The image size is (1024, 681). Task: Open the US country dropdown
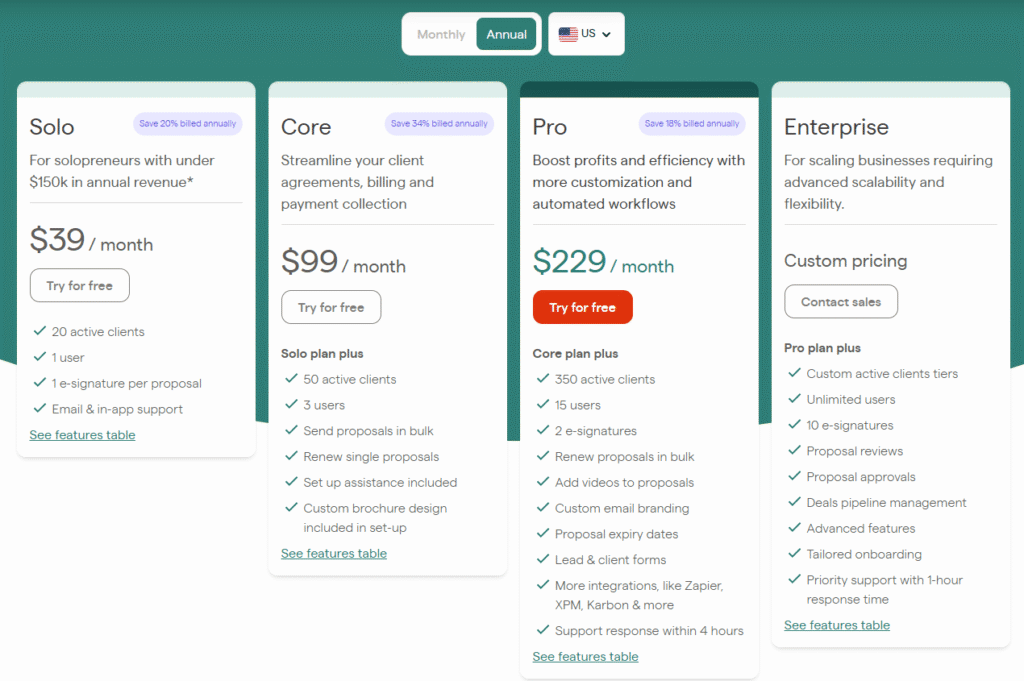(586, 33)
